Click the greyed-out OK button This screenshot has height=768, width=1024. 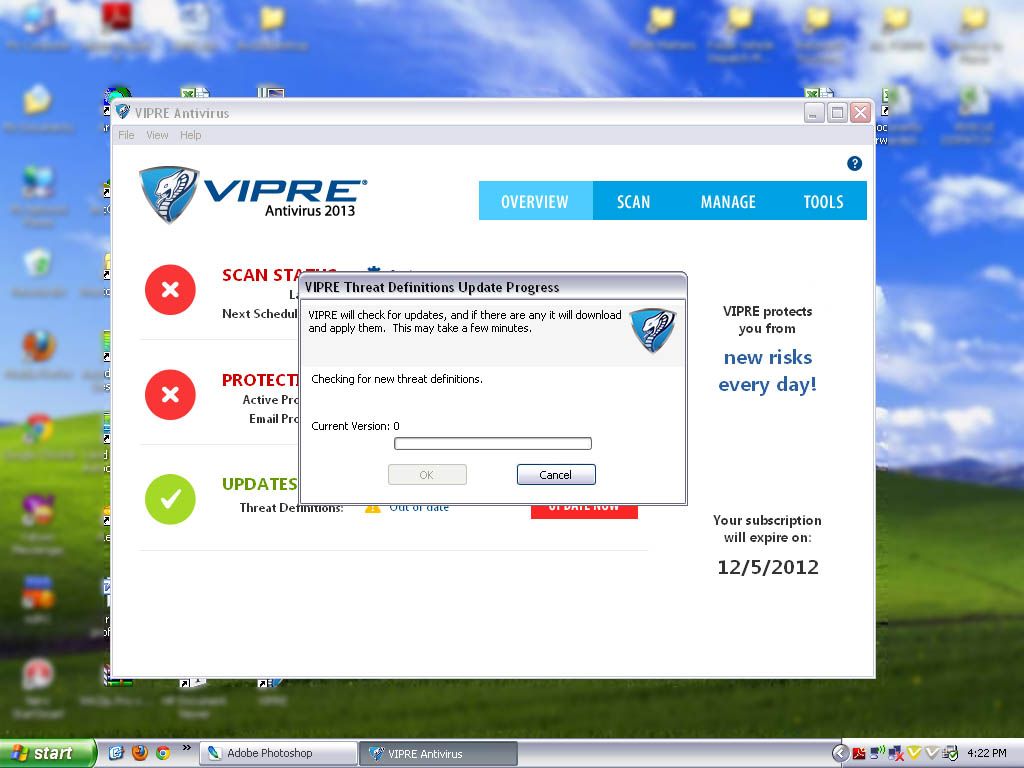[427, 475]
